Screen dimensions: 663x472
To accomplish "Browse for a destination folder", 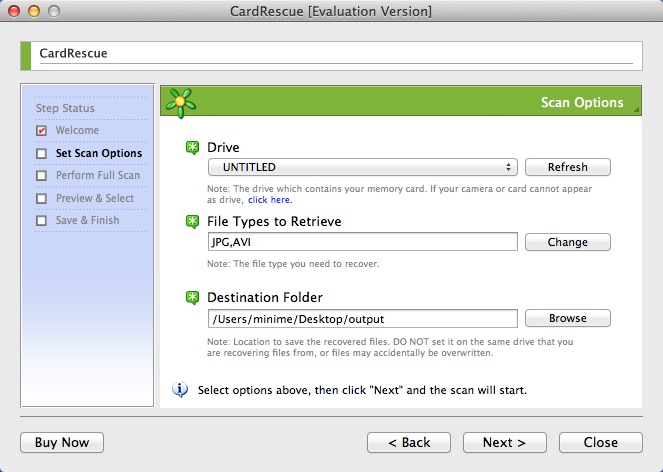I will click(567, 319).
